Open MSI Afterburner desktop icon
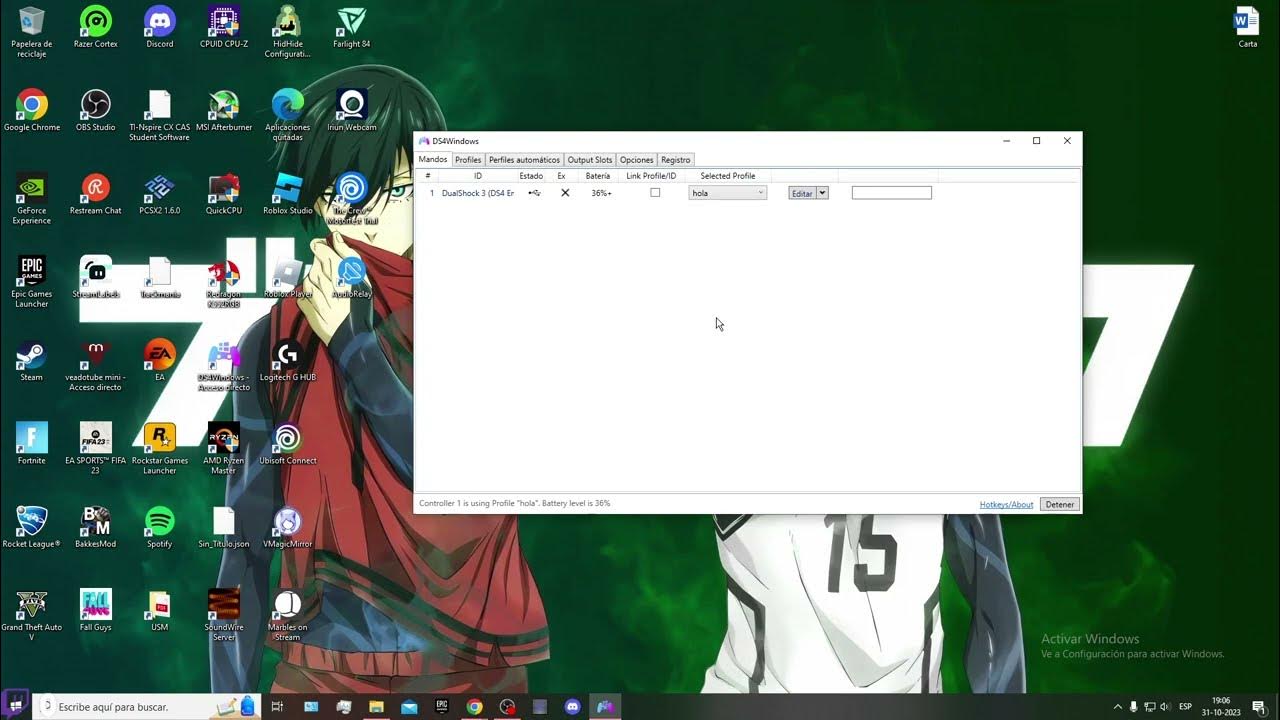 tap(224, 111)
